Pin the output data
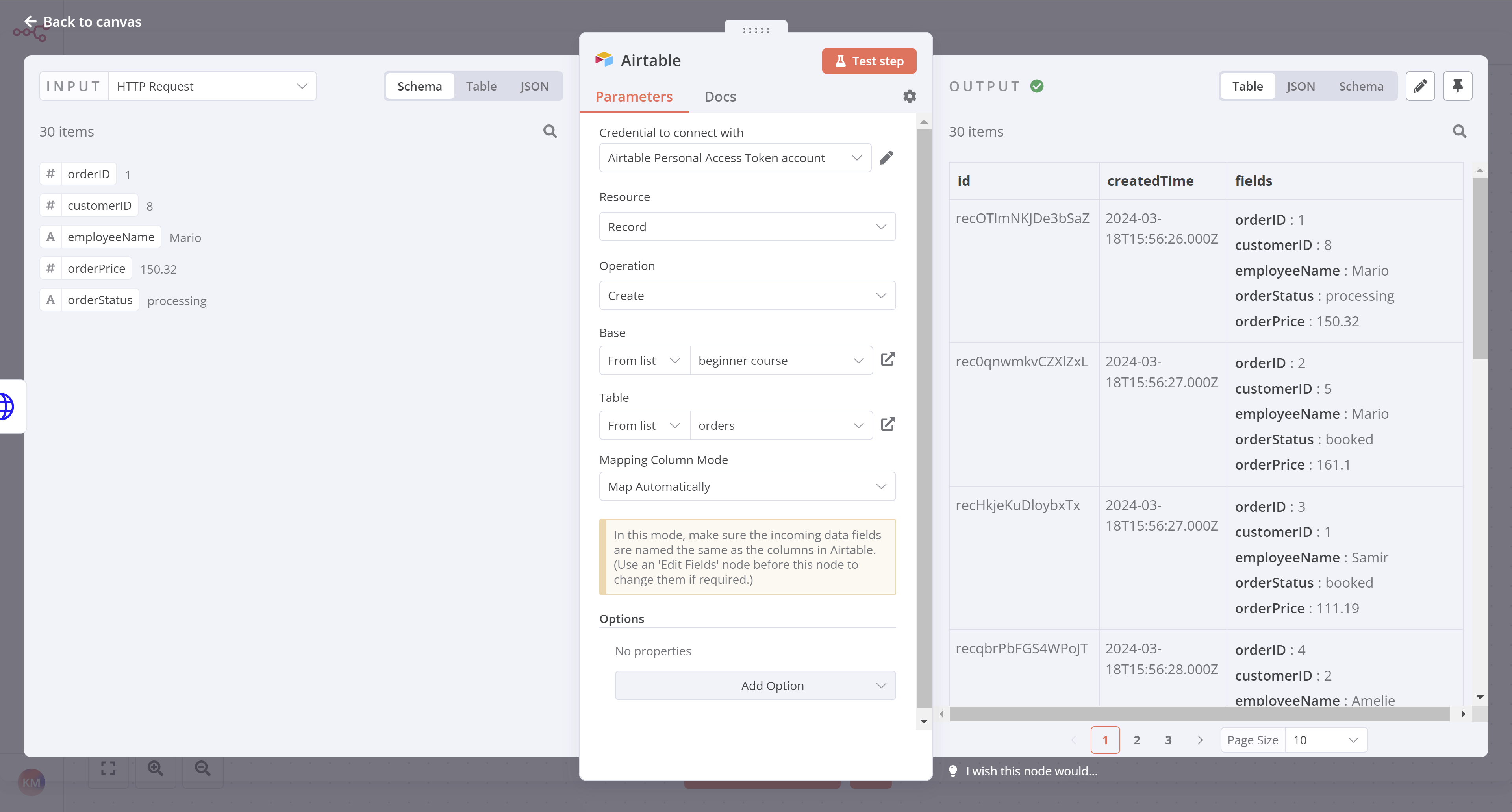This screenshot has height=812, width=1512. (1458, 86)
